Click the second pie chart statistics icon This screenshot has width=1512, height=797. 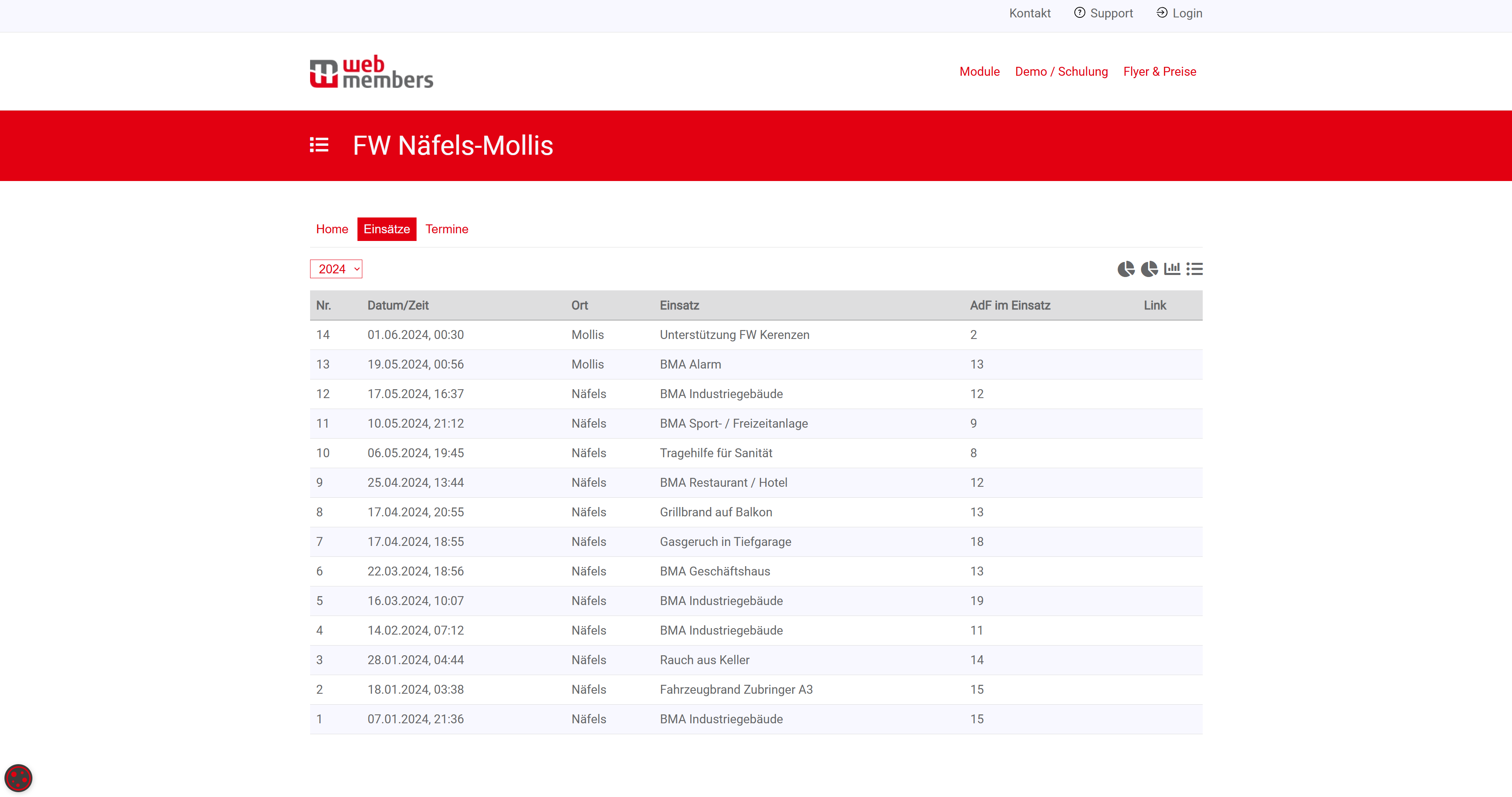point(1148,269)
